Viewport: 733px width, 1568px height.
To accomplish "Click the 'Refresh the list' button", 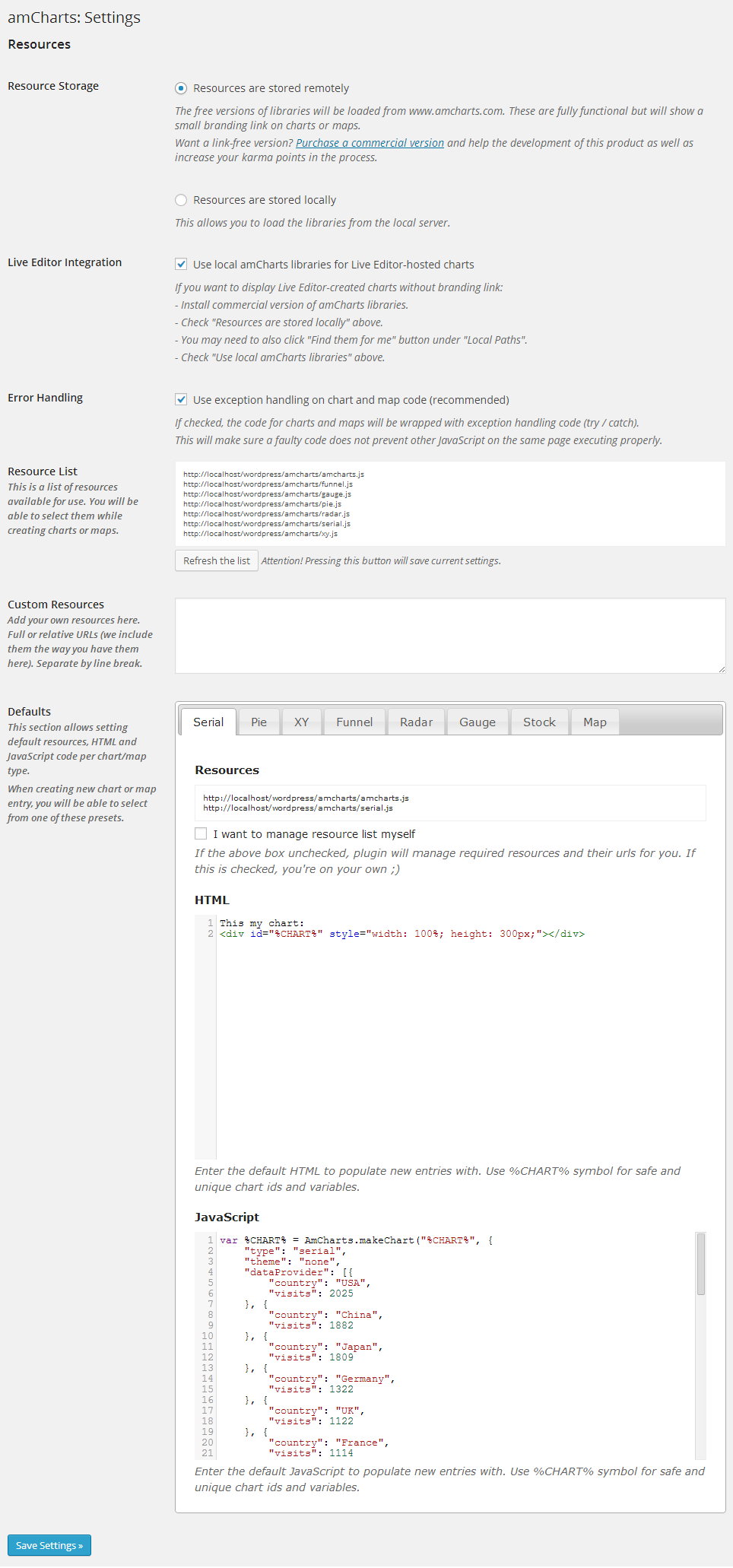I will pos(217,561).
